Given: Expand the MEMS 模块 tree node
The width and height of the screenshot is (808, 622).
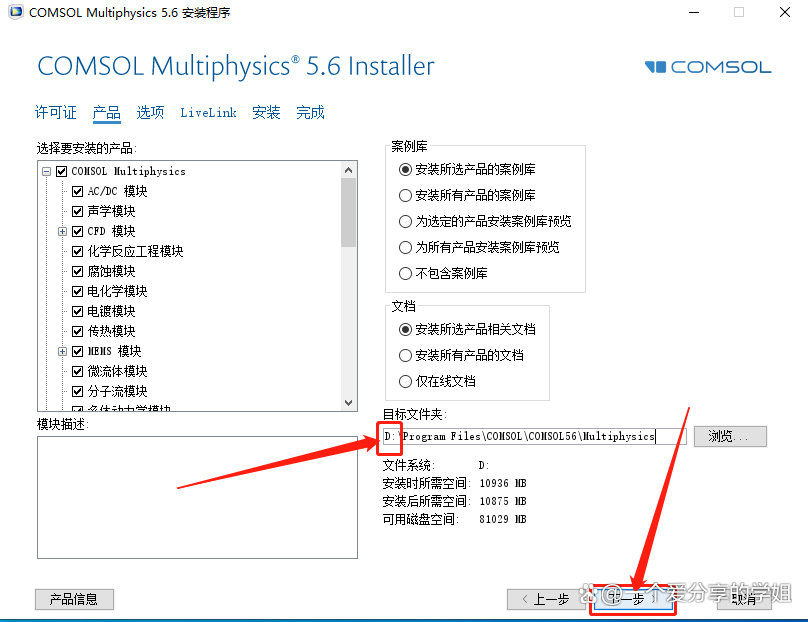Looking at the screenshot, I should (x=62, y=351).
